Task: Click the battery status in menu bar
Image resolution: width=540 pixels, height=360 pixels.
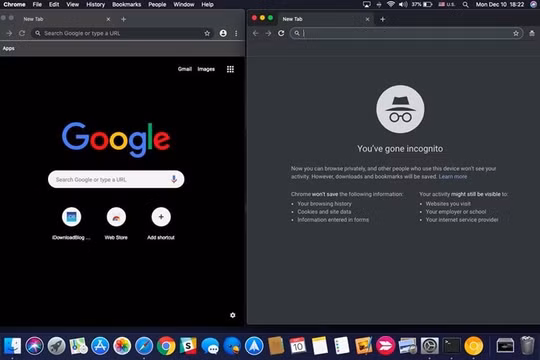Action: tap(422, 4)
